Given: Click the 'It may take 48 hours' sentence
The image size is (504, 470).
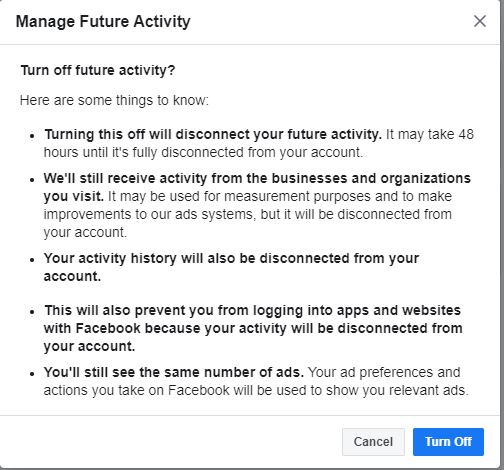Looking at the screenshot, I should pyautogui.click(x=259, y=143).
